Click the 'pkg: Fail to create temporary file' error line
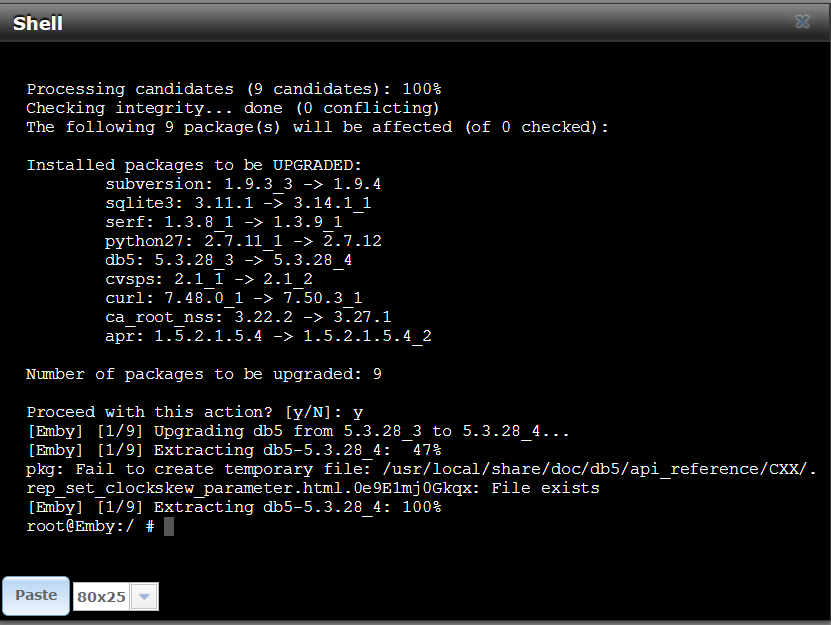Viewport: 831px width, 625px height. click(421, 469)
